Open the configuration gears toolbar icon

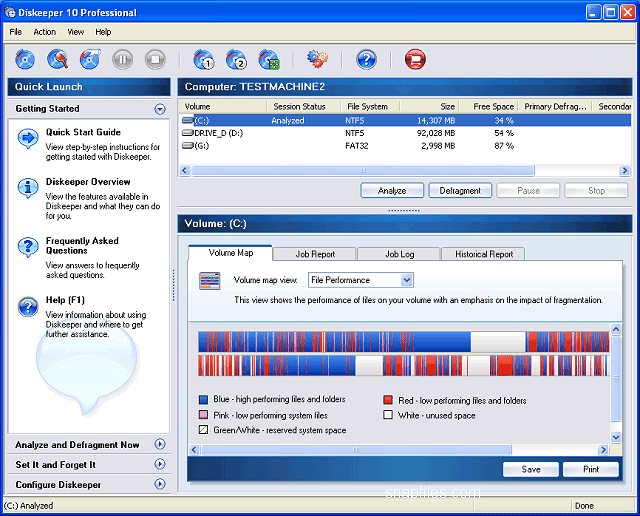(x=317, y=60)
